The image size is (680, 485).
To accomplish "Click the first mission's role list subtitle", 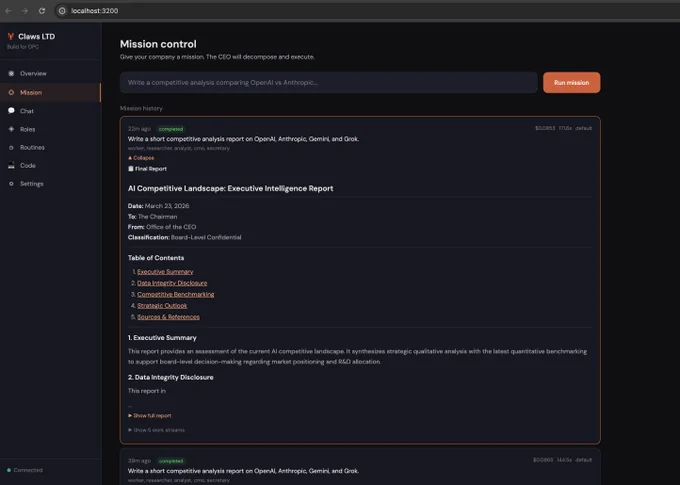I will (179, 148).
